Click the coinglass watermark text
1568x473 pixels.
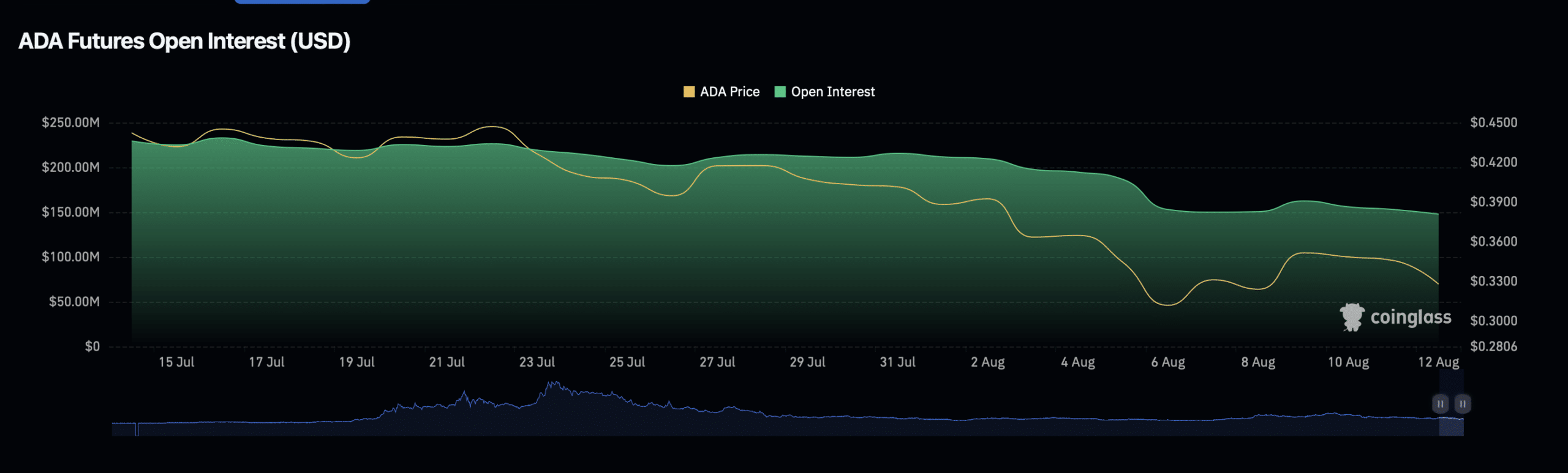coord(1411,317)
